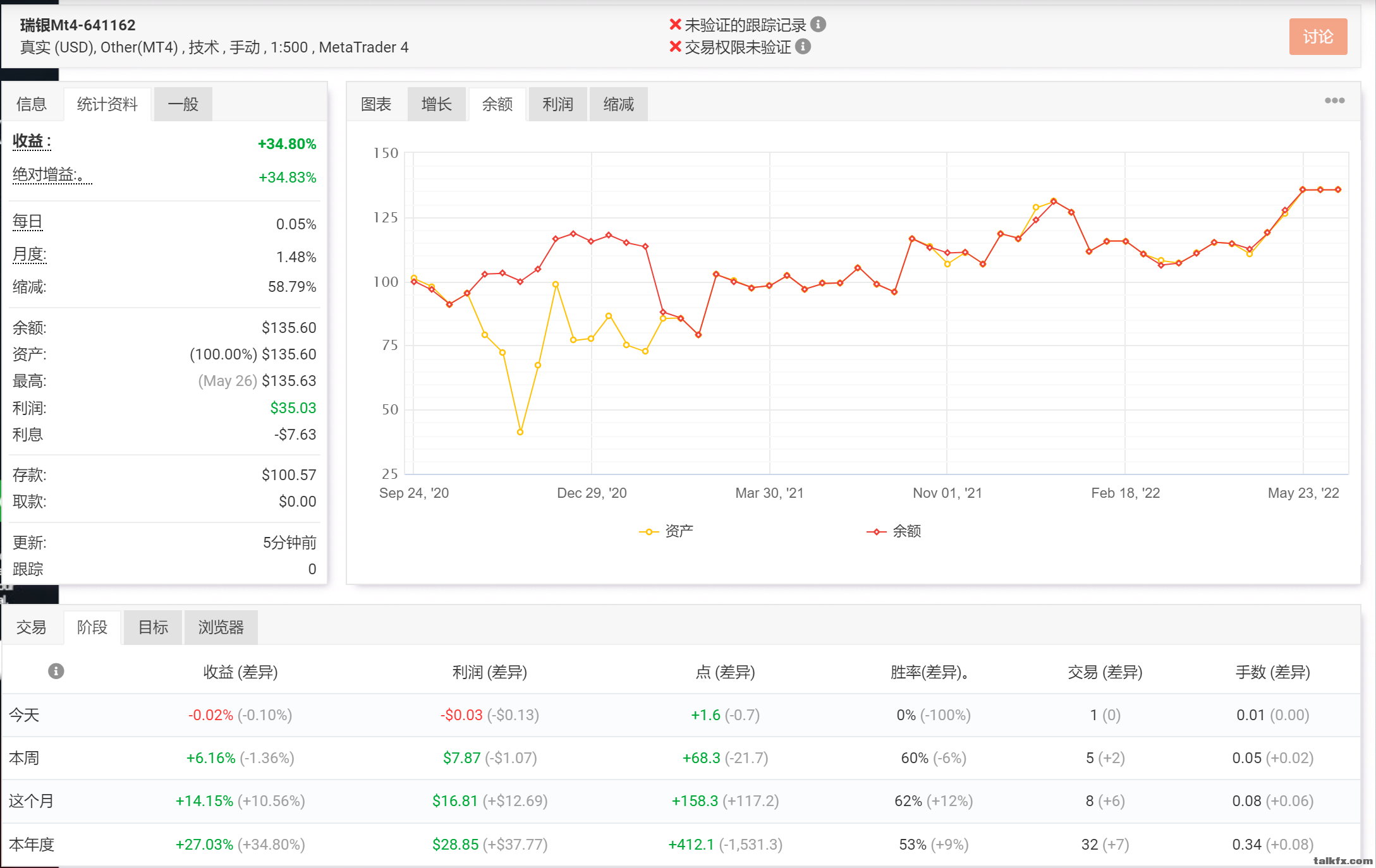The height and width of the screenshot is (868, 1376).
Task: Click the Dec 29, '20 axis label
Action: point(592,493)
